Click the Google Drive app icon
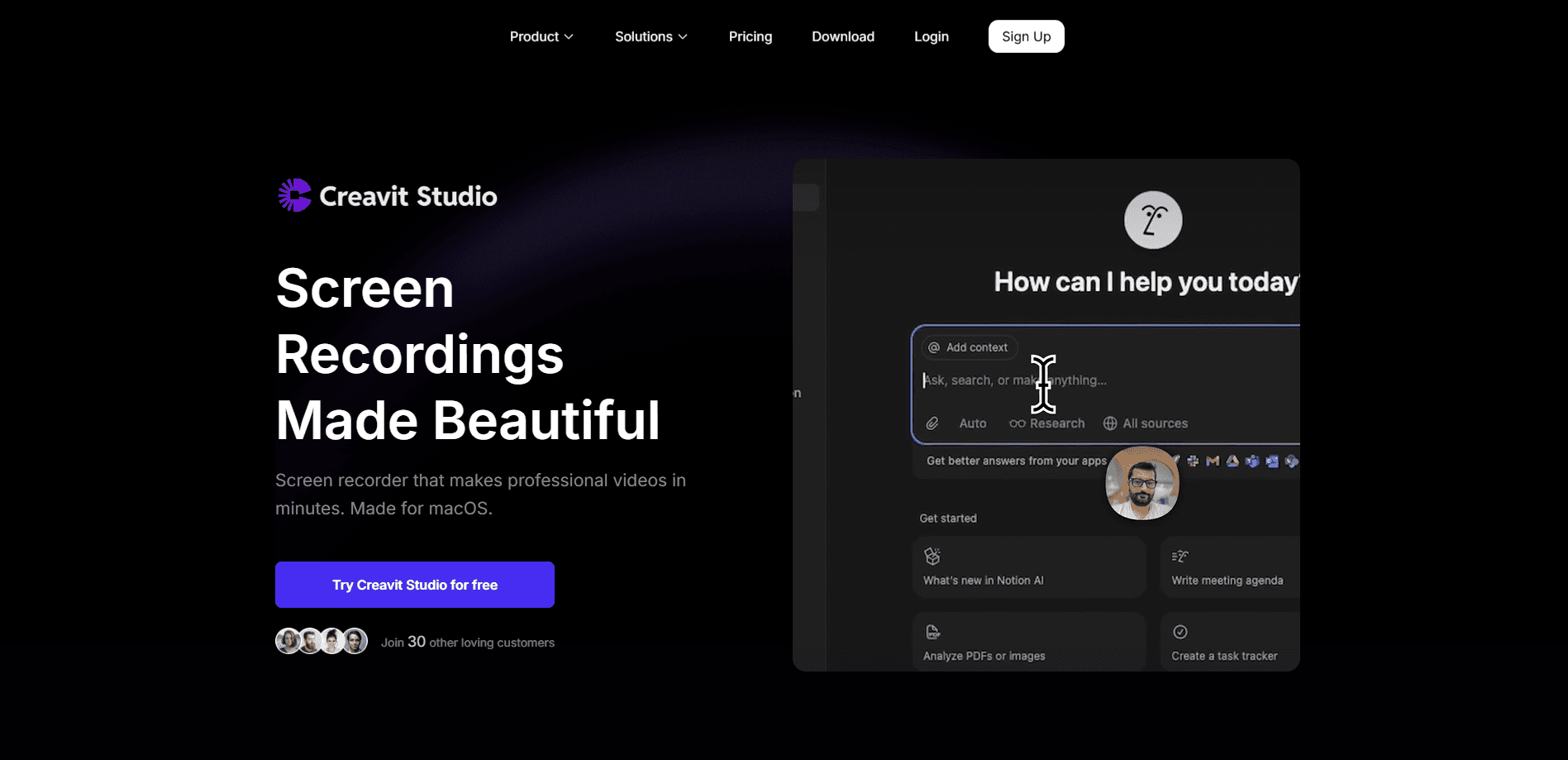The width and height of the screenshot is (1568, 760). pos(1232,461)
